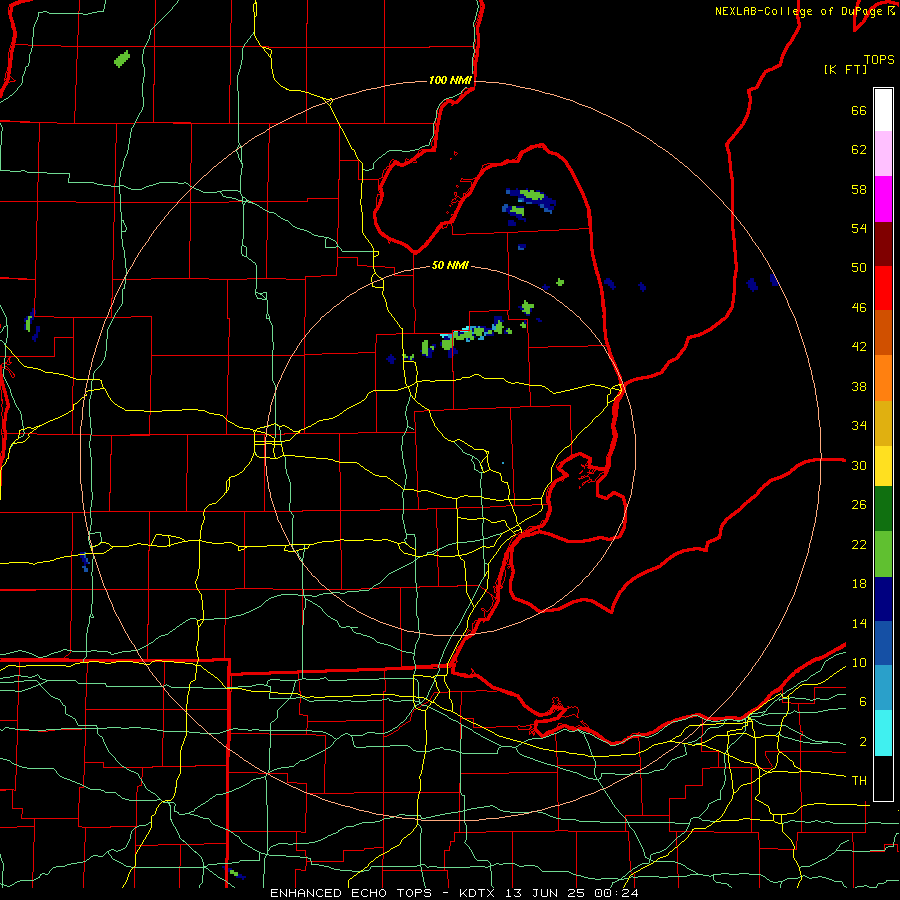900x900 pixels.
Task: Click the 58 legend value
Action: pyautogui.click(x=859, y=189)
